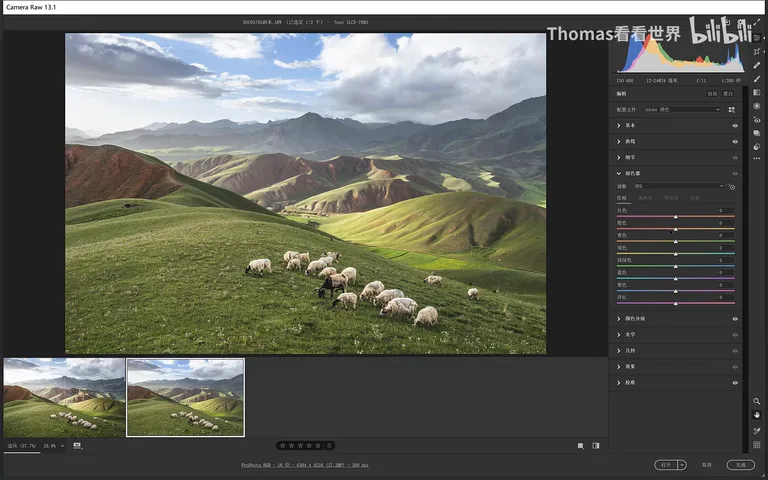
Task: Set rating to three stars
Action: (300, 446)
